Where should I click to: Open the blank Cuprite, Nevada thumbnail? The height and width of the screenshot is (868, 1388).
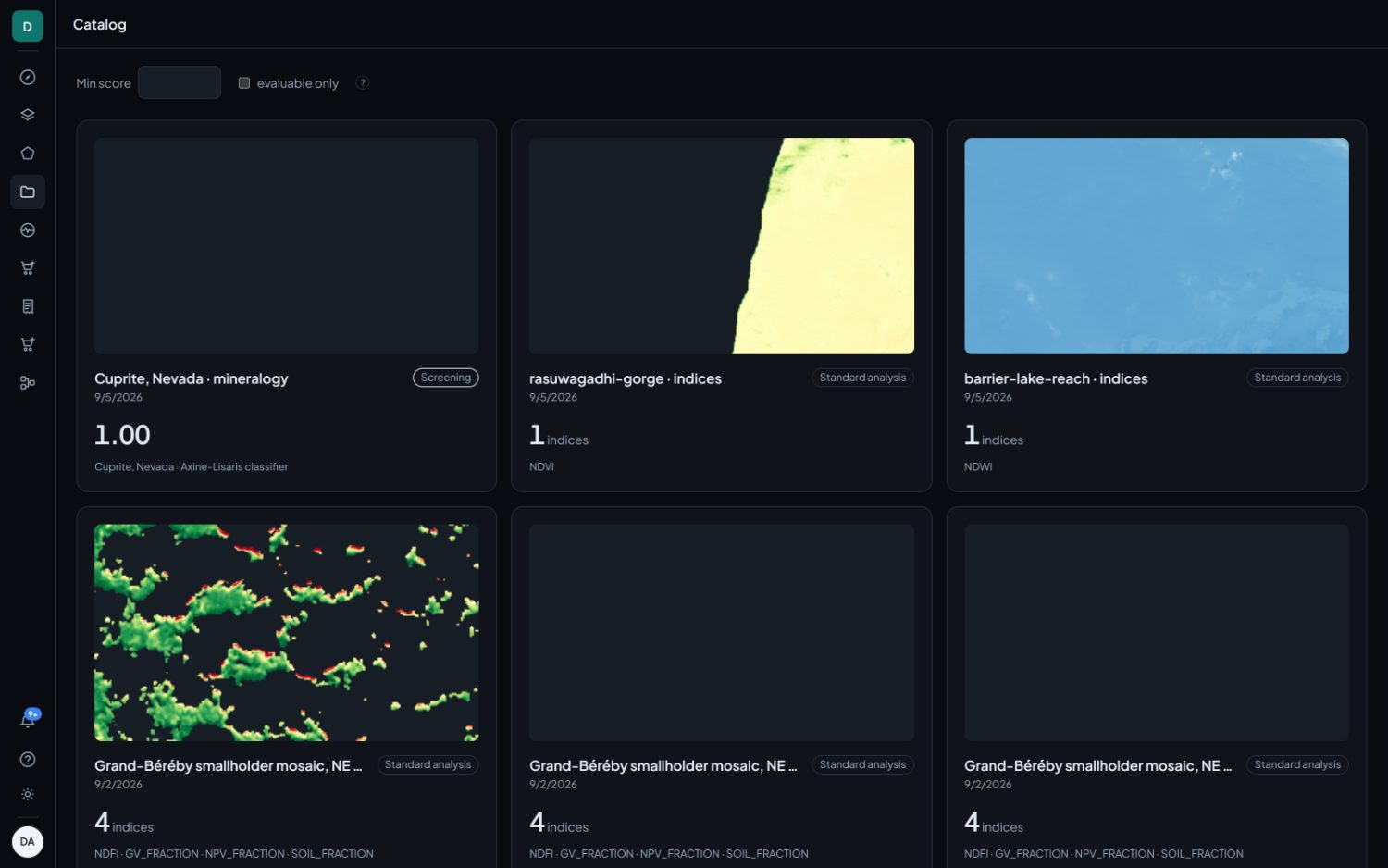(x=287, y=246)
